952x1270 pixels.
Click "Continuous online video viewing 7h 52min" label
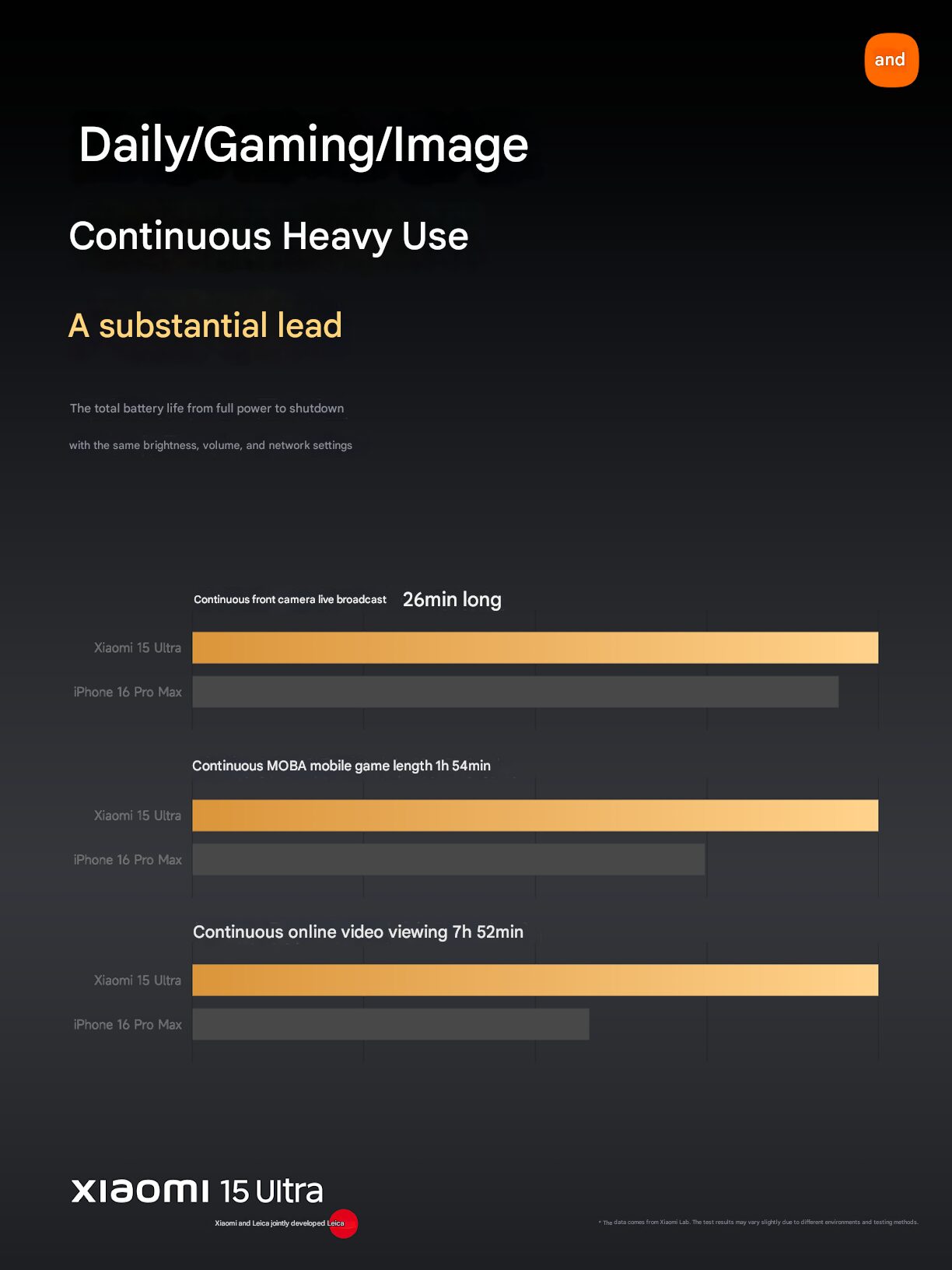pyautogui.click(x=358, y=932)
